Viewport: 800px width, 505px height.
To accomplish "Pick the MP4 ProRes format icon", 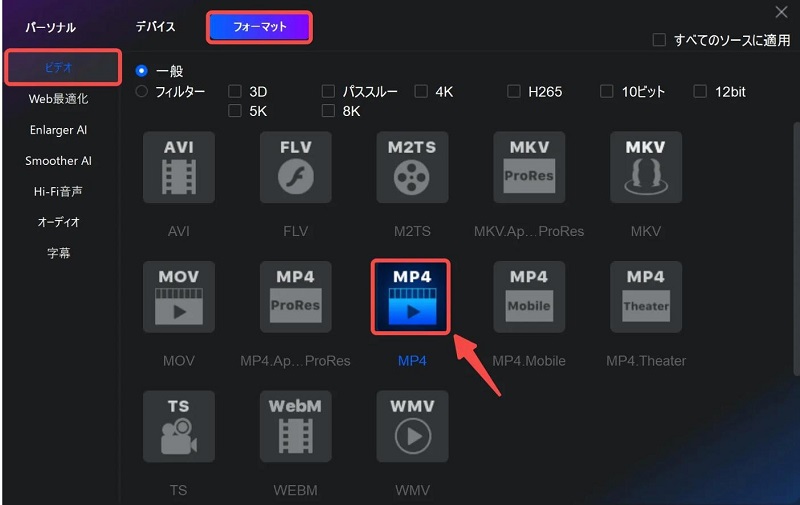I will click(295, 297).
